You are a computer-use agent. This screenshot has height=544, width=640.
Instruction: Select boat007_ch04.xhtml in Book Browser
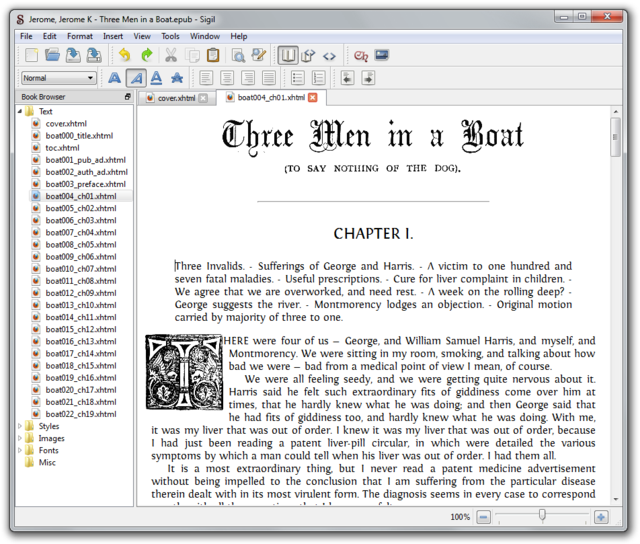[80, 233]
